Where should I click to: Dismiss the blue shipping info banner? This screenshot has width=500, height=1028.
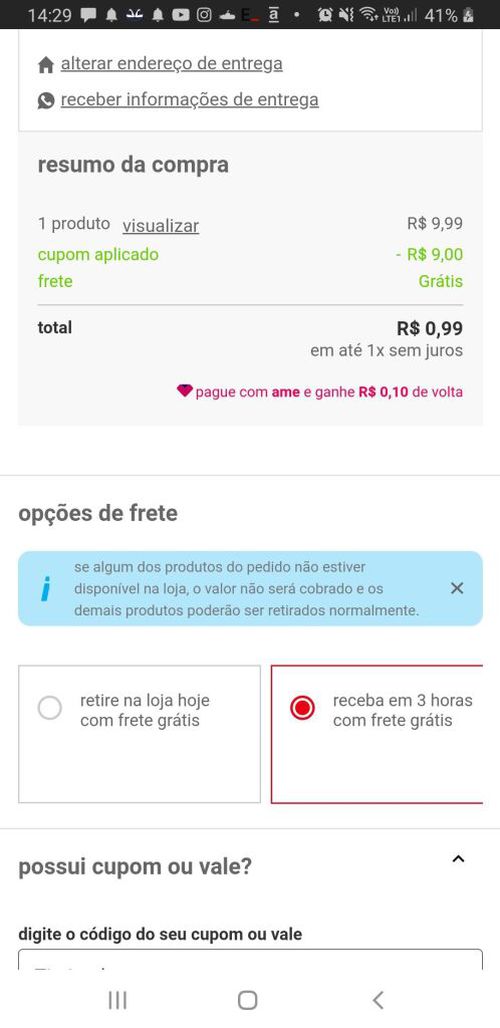pos(457,588)
